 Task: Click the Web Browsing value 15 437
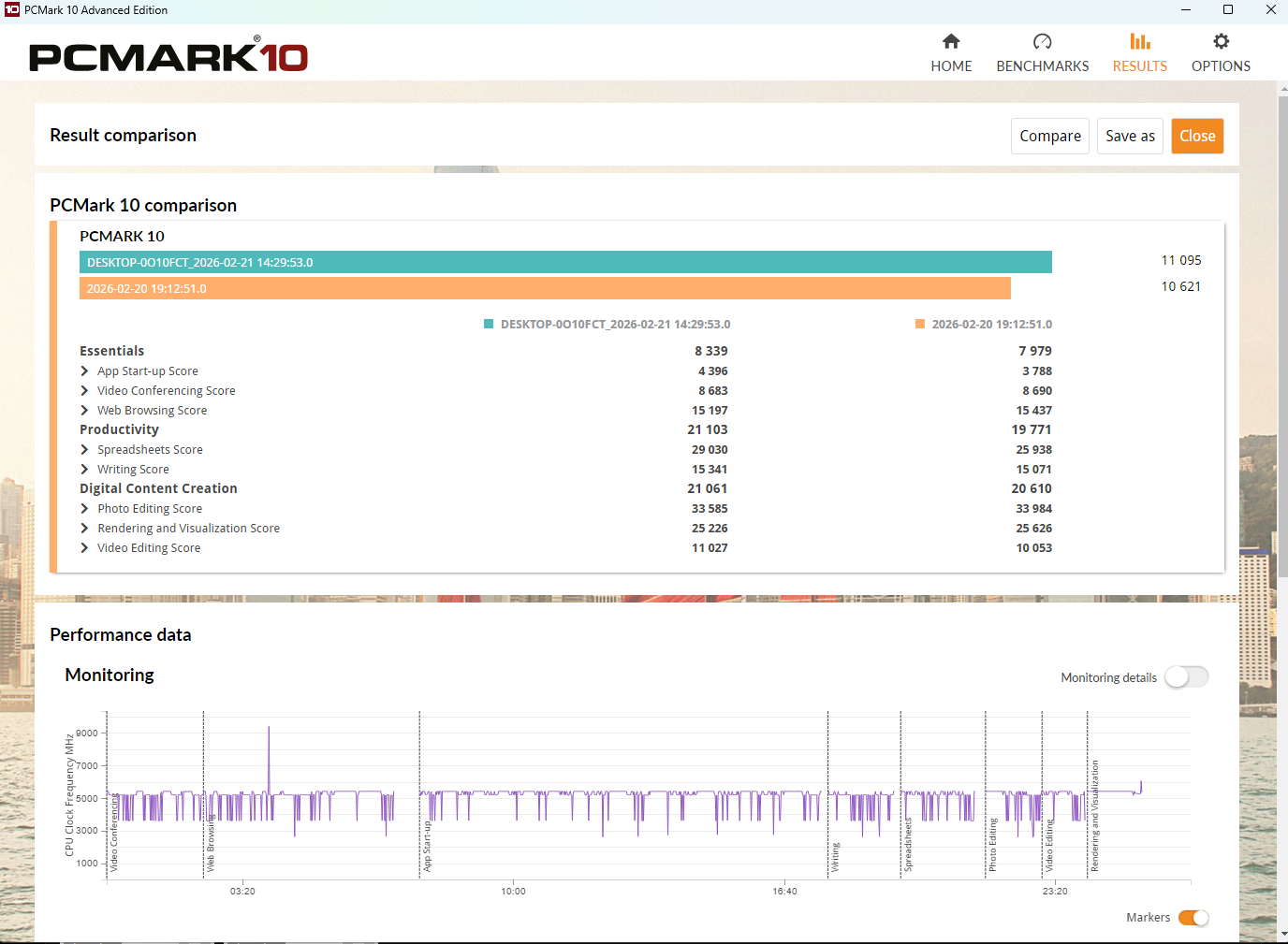click(x=1033, y=411)
